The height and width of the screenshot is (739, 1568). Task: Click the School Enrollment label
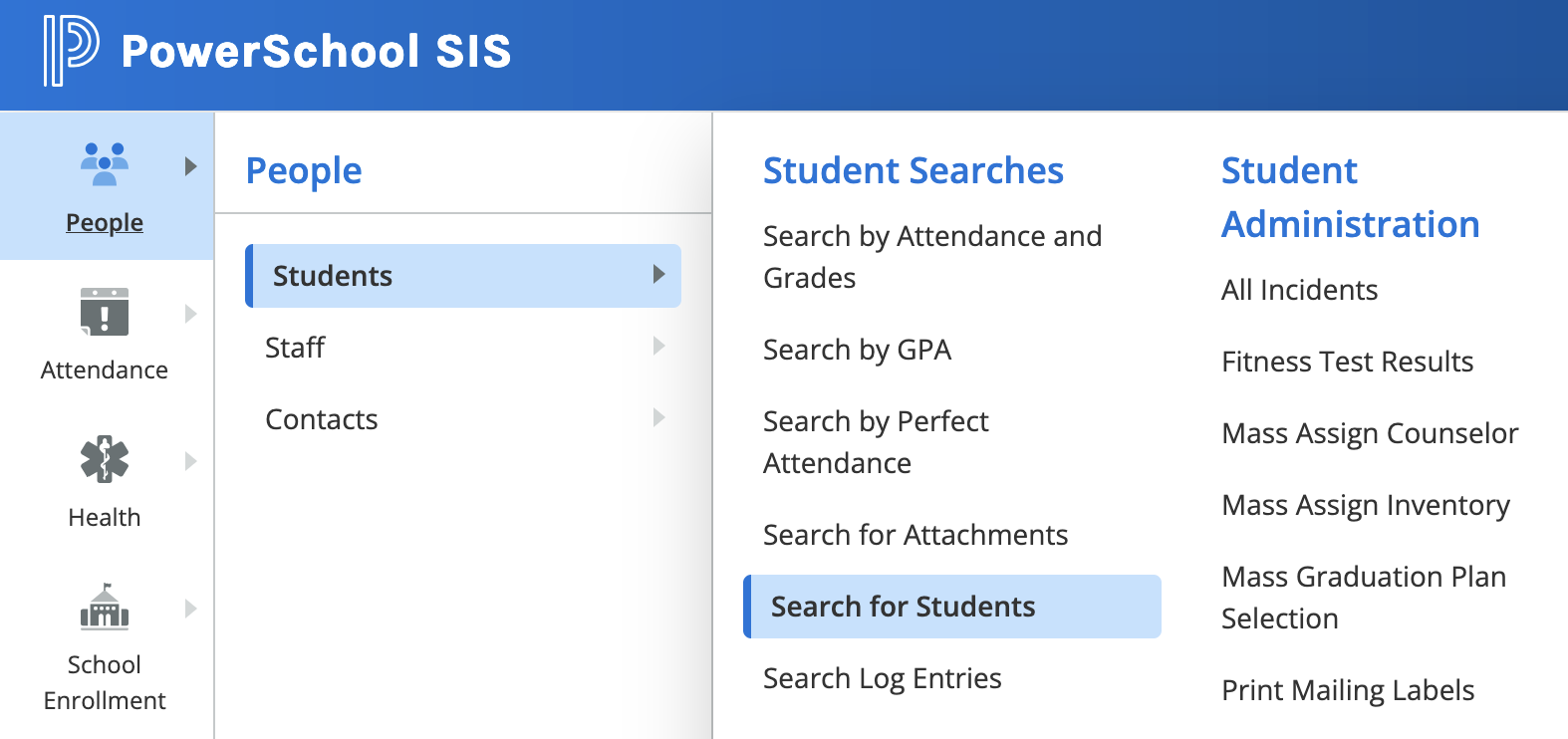coord(105,682)
